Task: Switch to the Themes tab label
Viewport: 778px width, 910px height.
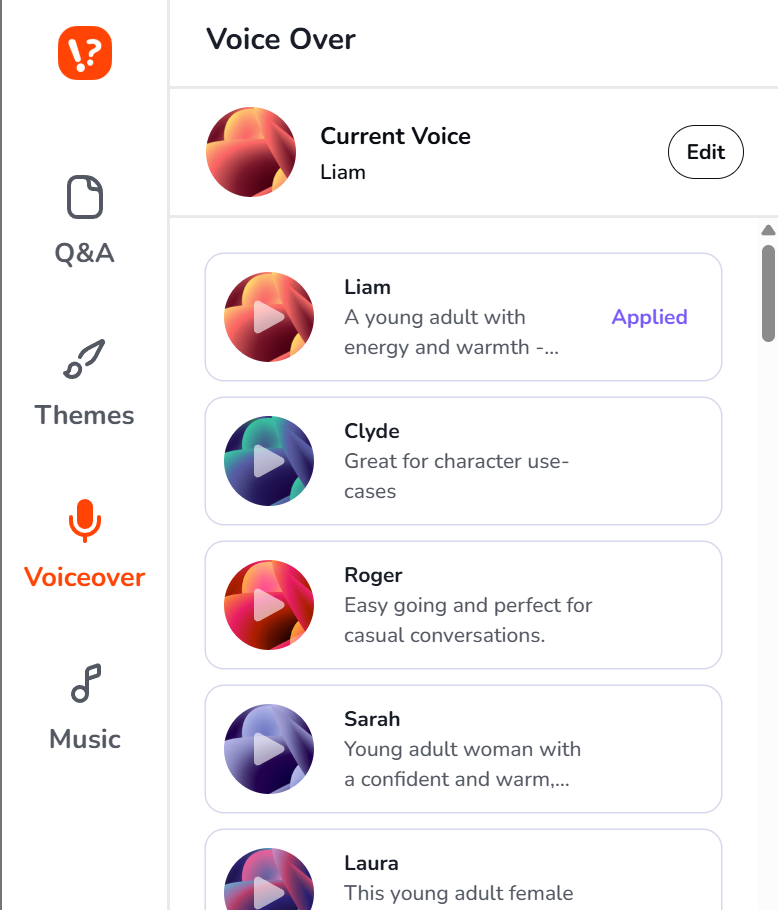Action: (x=85, y=415)
